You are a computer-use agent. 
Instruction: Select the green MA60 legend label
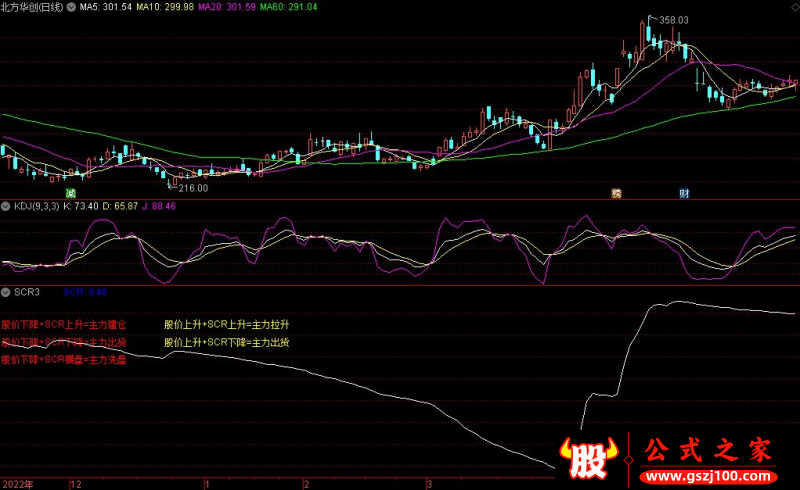click(x=288, y=7)
